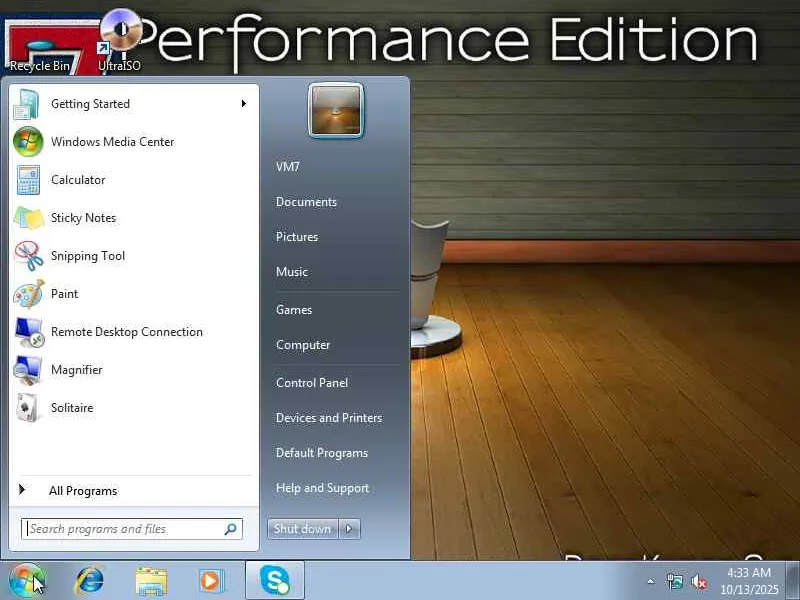Click the Calculator icon
The height and width of the screenshot is (600, 800).
[28, 180]
